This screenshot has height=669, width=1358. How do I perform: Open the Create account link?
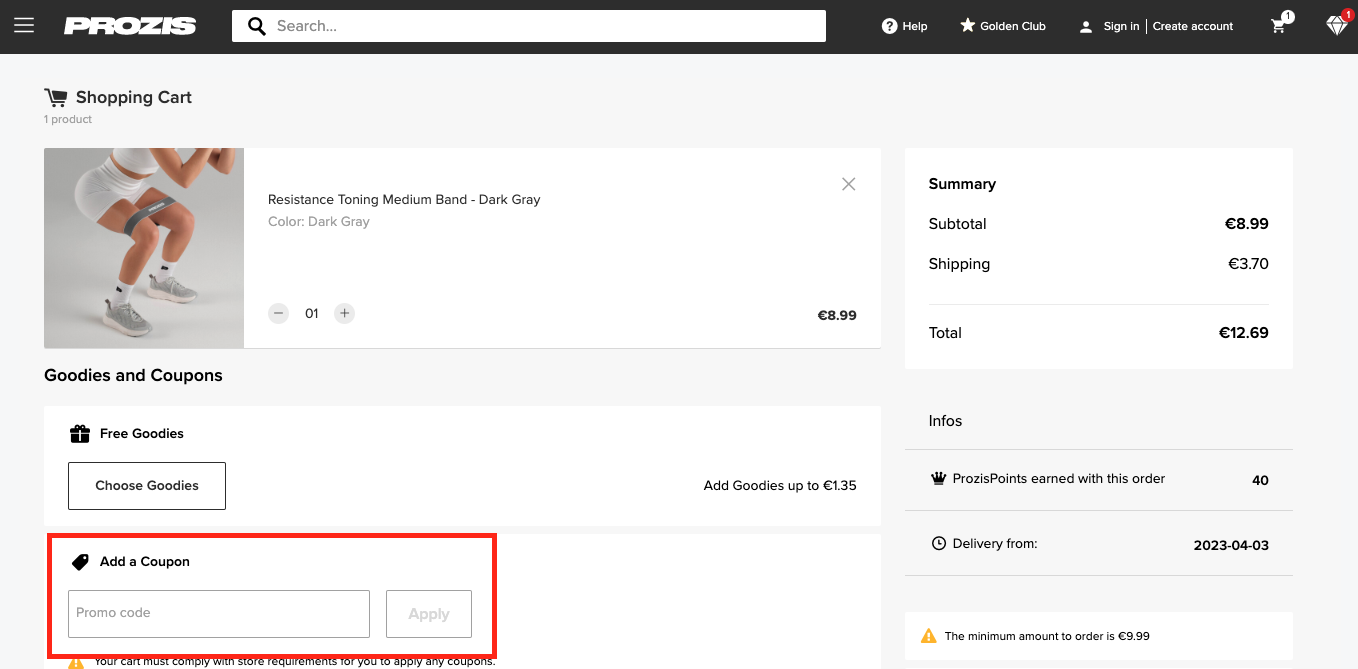(1193, 26)
